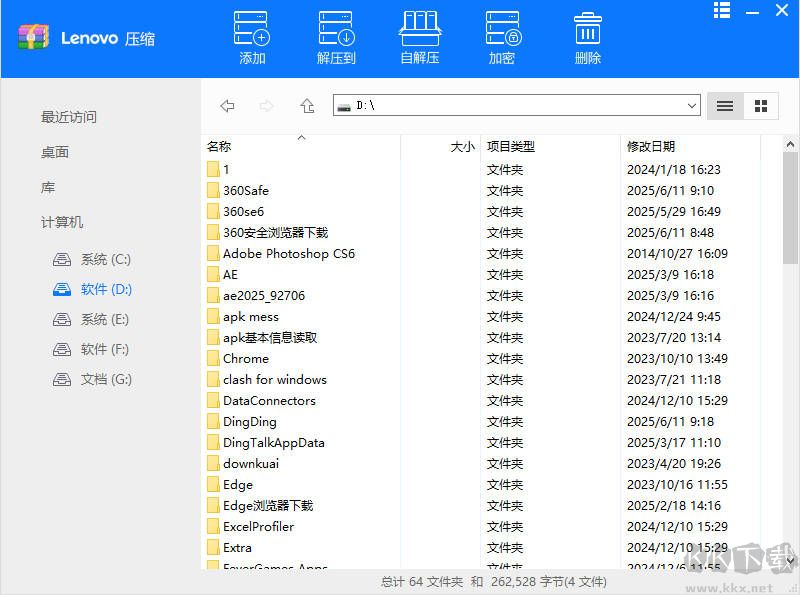Image resolution: width=800 pixels, height=595 pixels.
Task: Select the 360Safe folder icon
Action: (213, 190)
